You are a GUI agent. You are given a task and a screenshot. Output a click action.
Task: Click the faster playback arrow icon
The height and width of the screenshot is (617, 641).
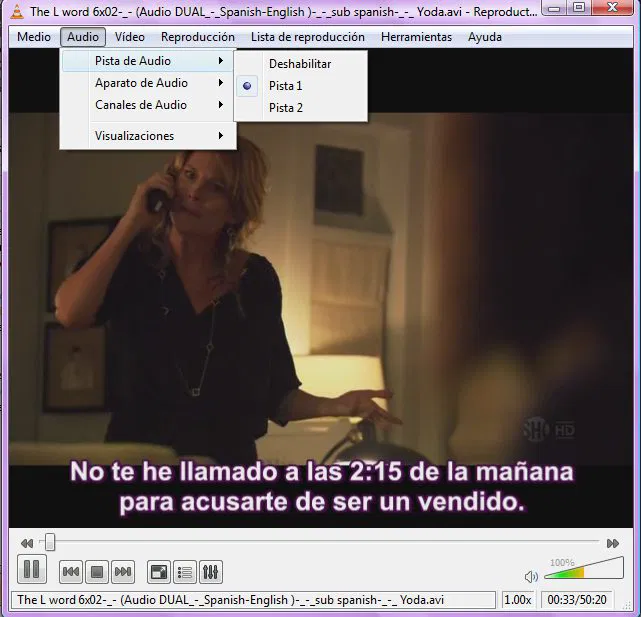[x=613, y=543]
